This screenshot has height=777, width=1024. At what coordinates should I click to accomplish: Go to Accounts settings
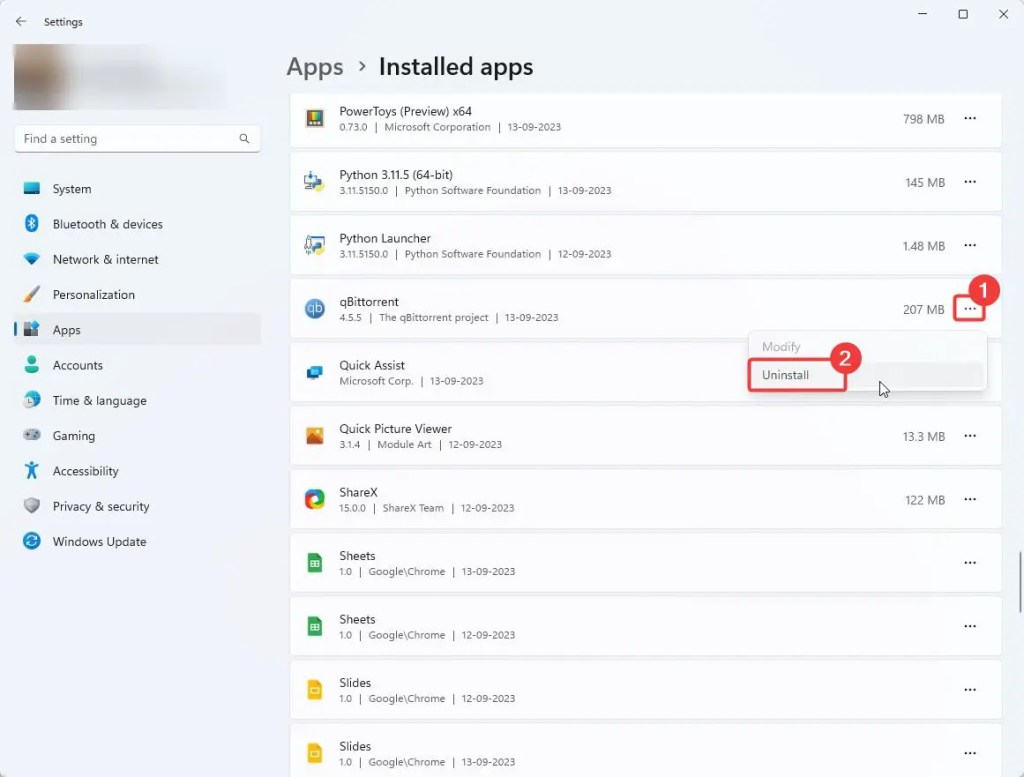[x=137, y=365]
